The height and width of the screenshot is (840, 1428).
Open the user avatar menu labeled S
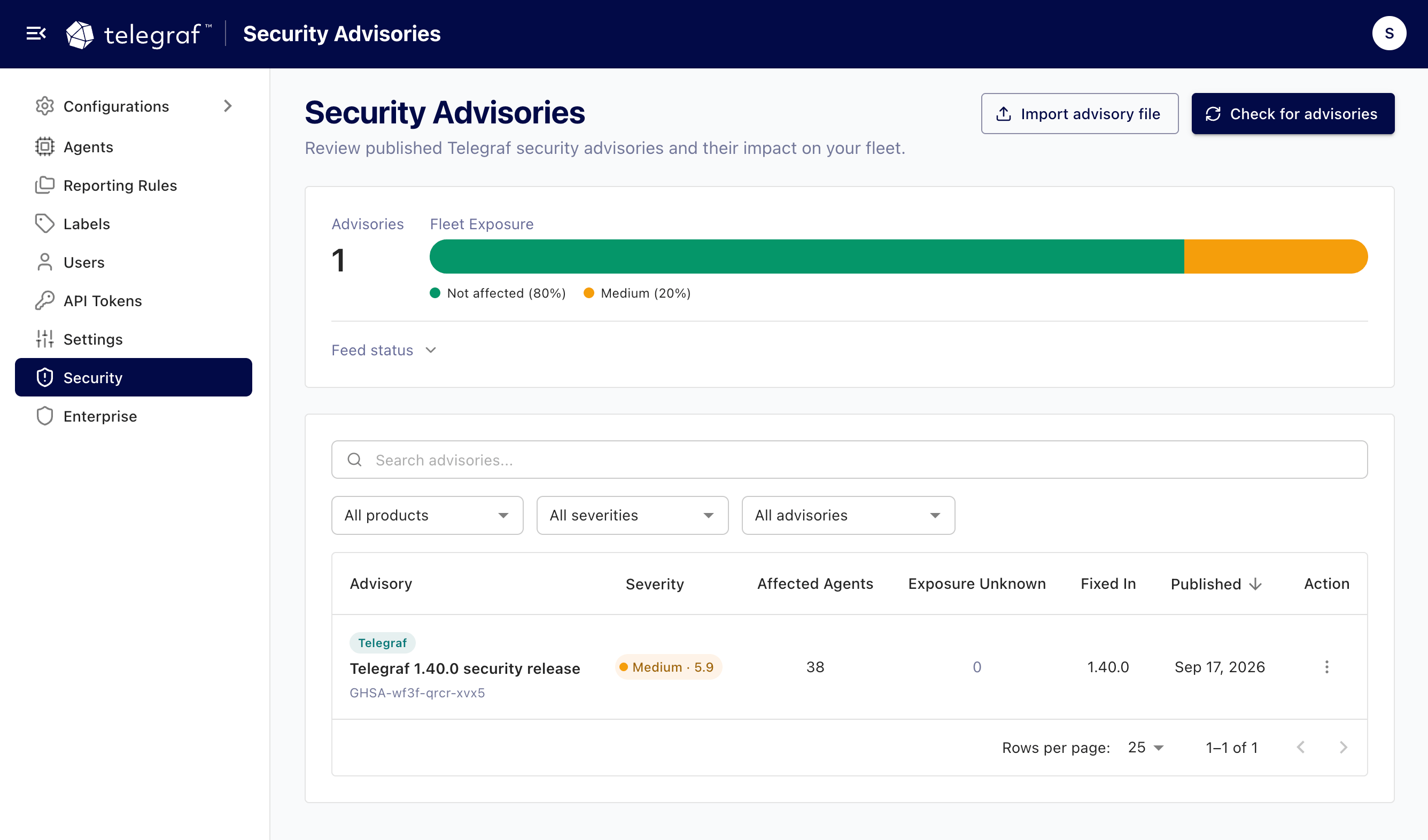point(1388,34)
